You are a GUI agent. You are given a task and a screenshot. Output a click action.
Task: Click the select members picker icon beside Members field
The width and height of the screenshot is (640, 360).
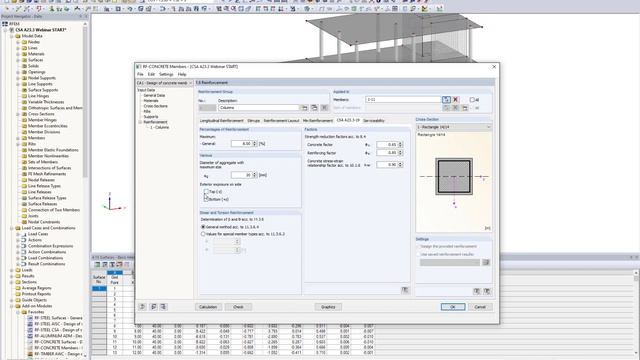pyautogui.click(x=446, y=100)
